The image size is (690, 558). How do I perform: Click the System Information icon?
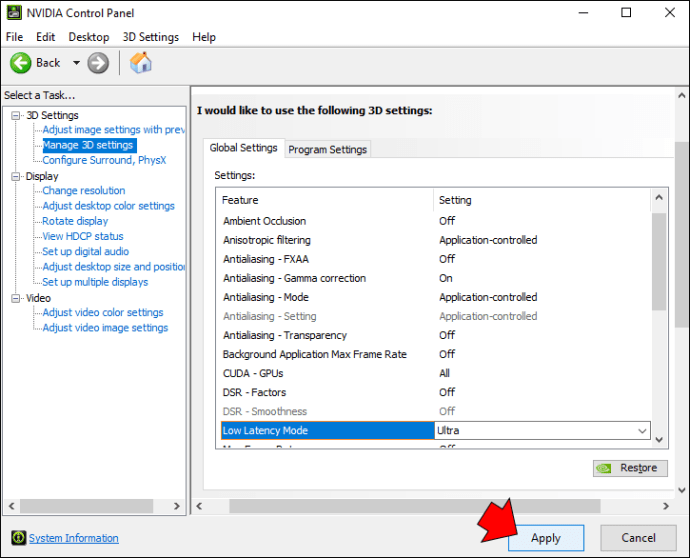[18, 537]
